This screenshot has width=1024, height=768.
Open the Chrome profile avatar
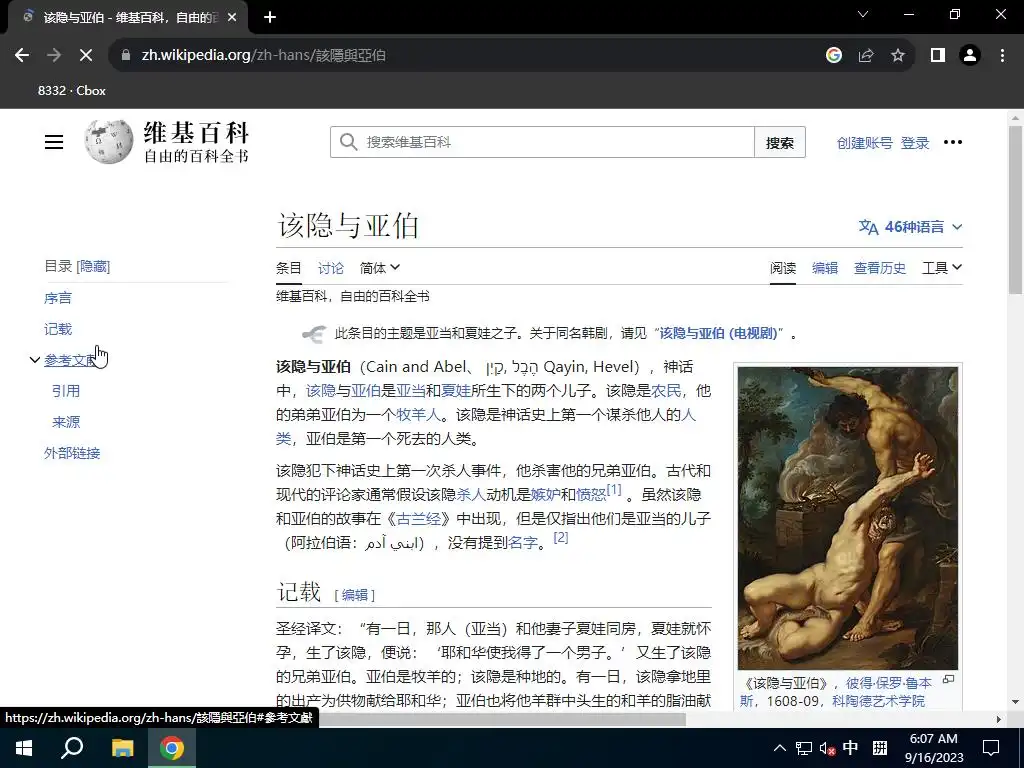coord(970,56)
